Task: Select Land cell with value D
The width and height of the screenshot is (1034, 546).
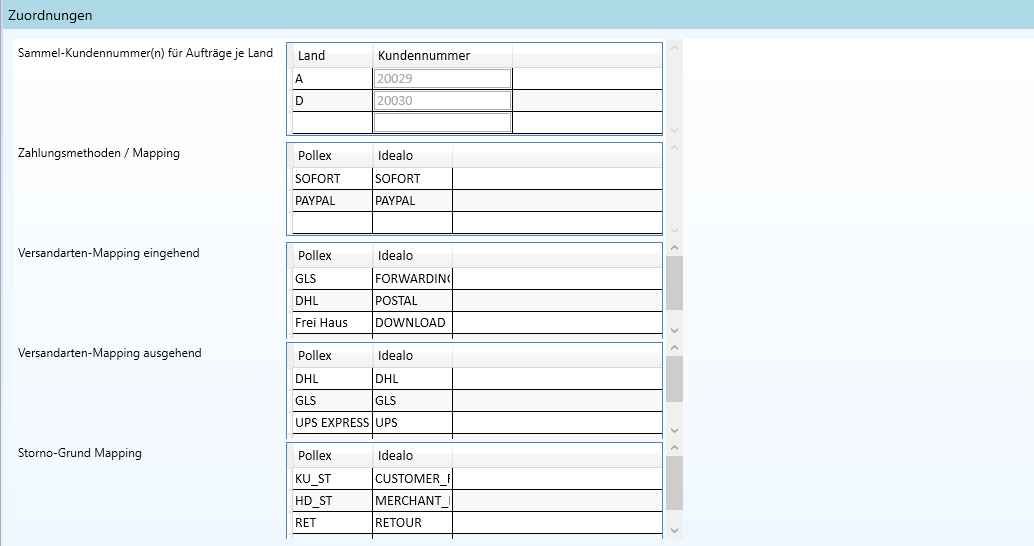Action: [x=332, y=101]
